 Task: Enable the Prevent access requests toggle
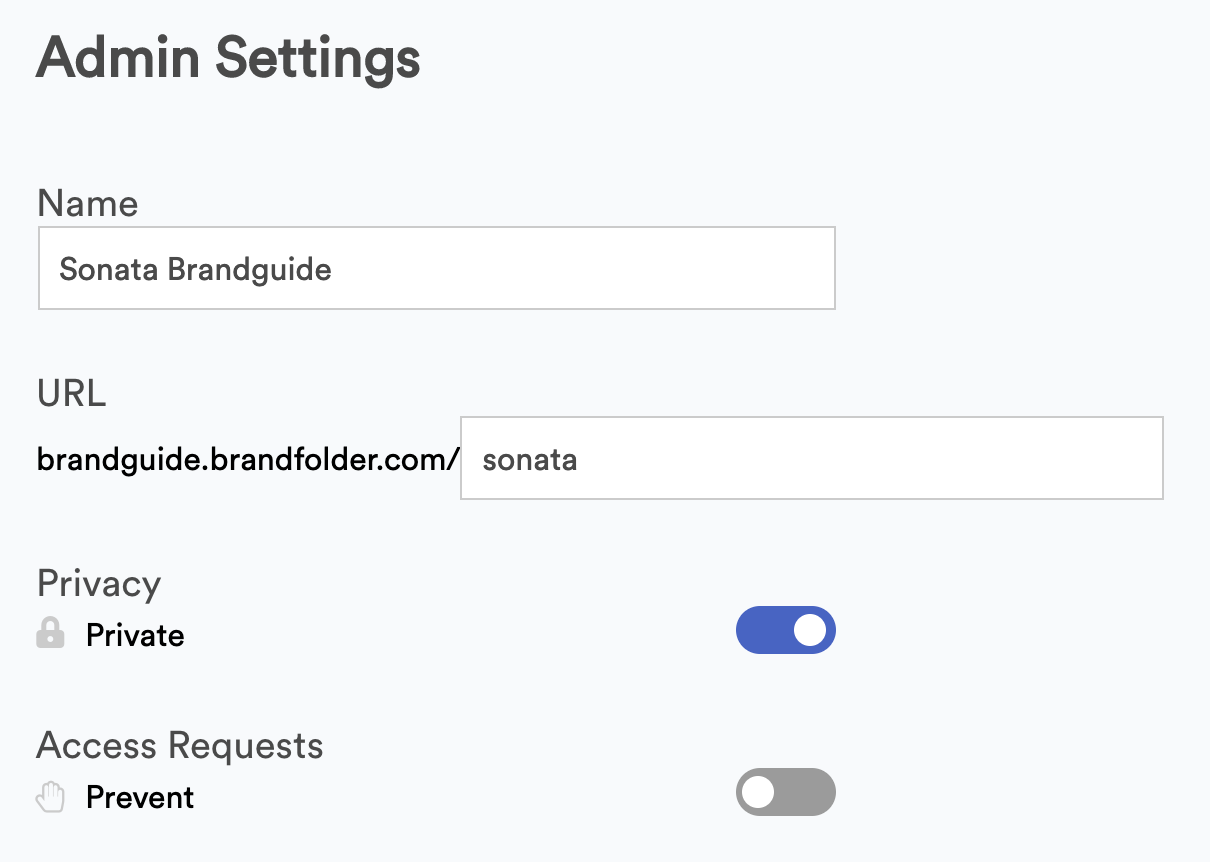785,793
